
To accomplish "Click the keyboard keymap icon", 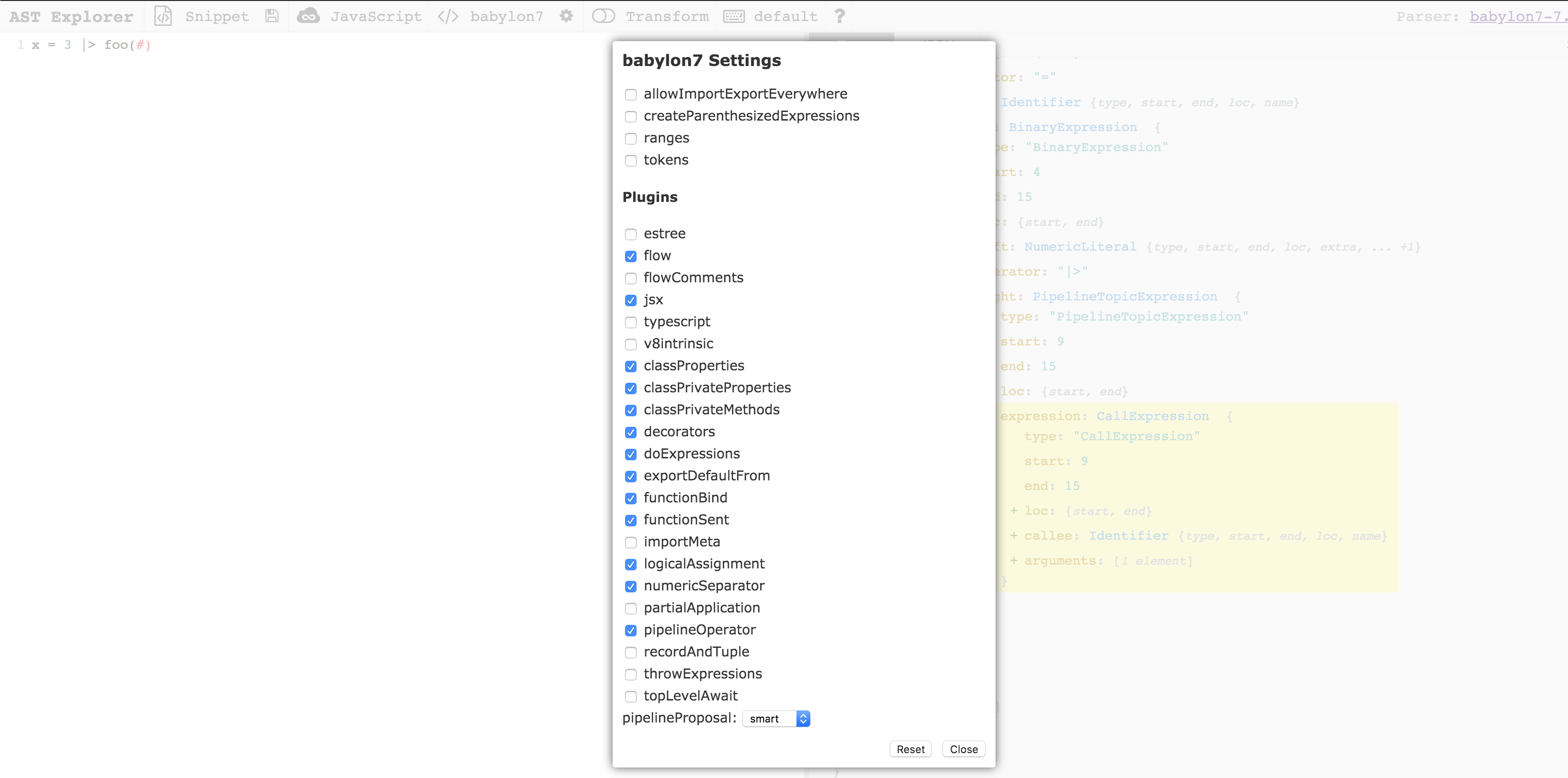I will (733, 16).
